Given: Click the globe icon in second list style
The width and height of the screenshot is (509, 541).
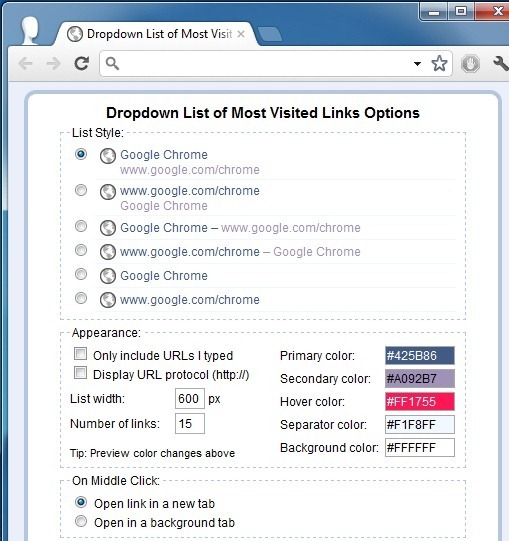Looking at the screenshot, I should pyautogui.click(x=108, y=192).
